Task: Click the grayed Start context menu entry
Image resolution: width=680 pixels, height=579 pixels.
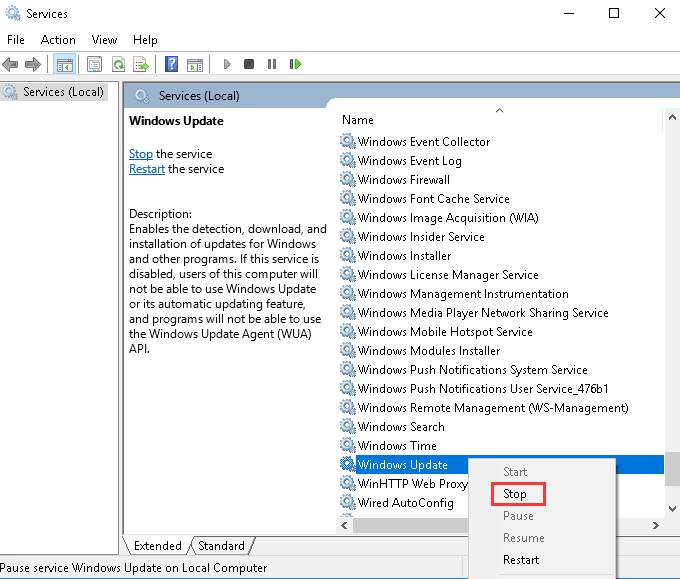Action: point(515,472)
